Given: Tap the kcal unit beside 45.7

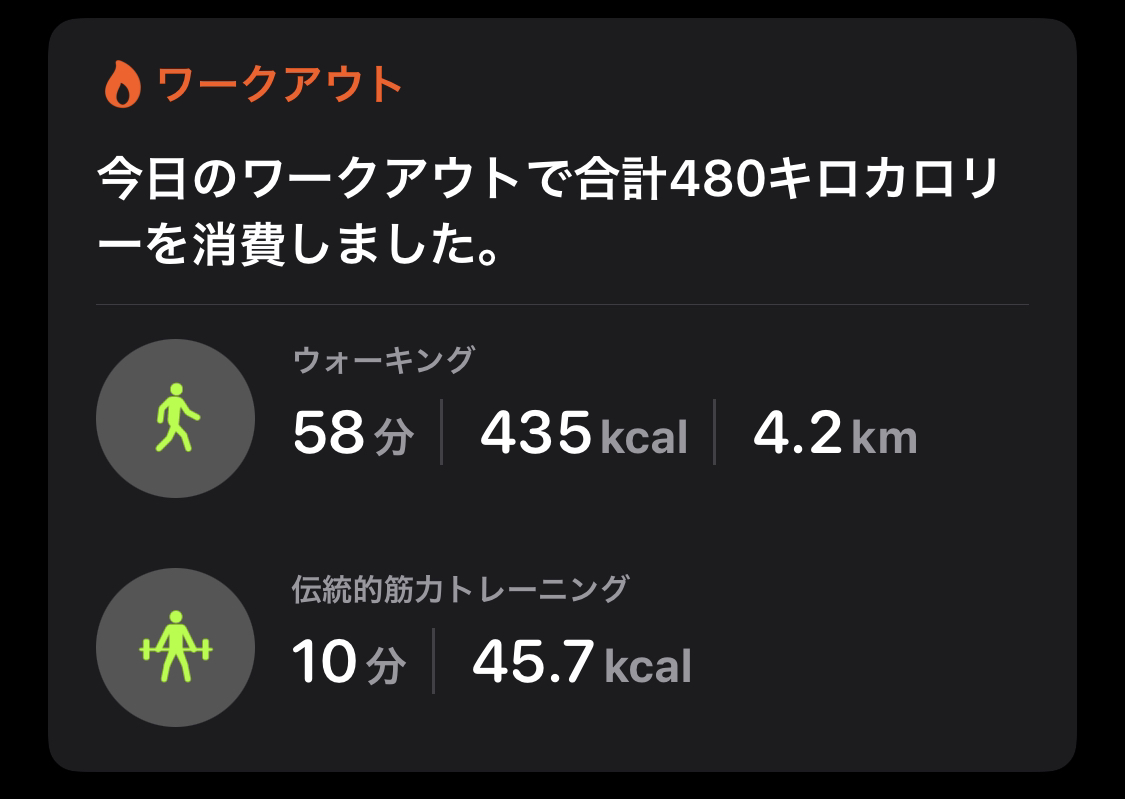Looking at the screenshot, I should (x=648, y=666).
